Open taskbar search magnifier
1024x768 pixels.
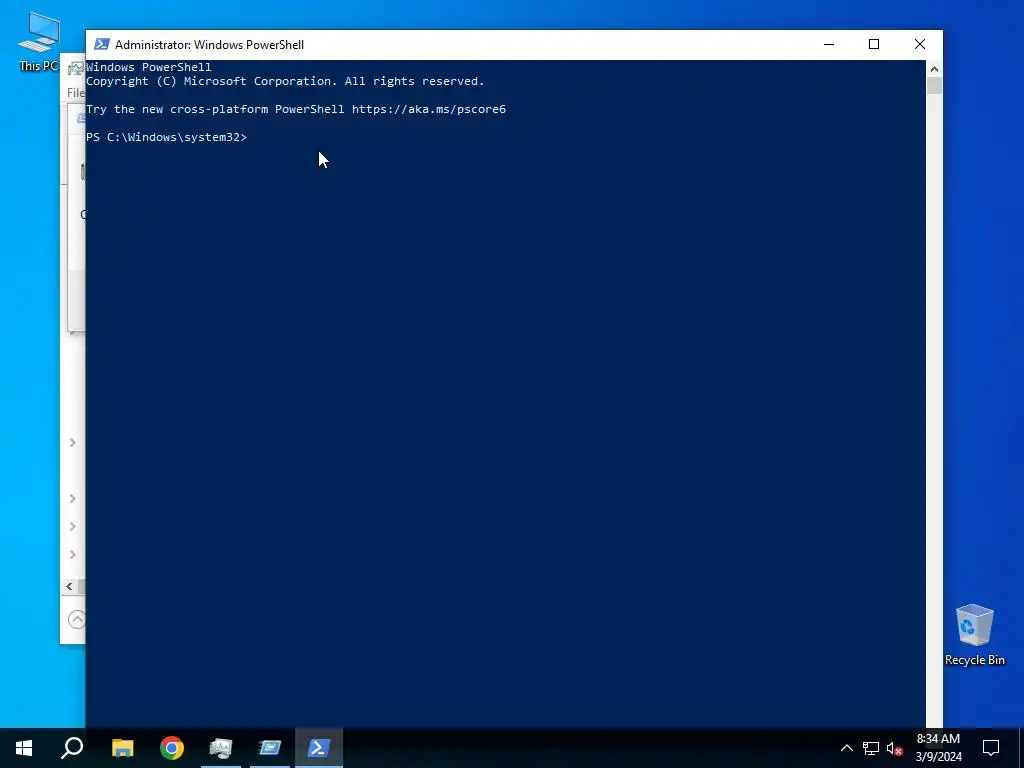(72, 748)
